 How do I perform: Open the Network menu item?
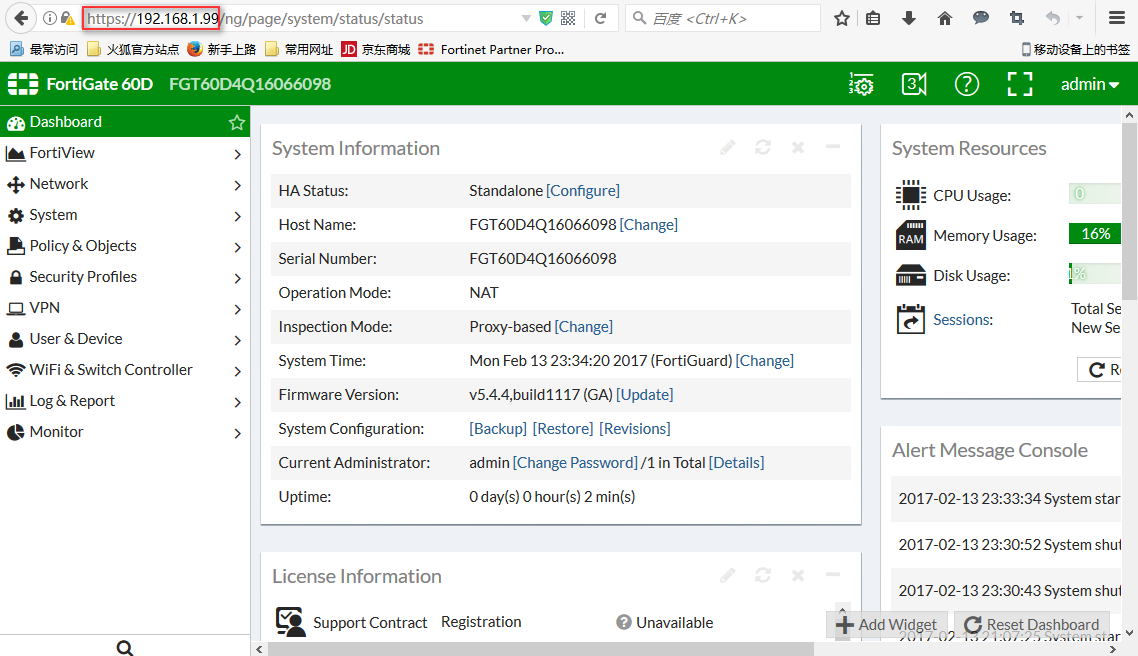[125, 184]
